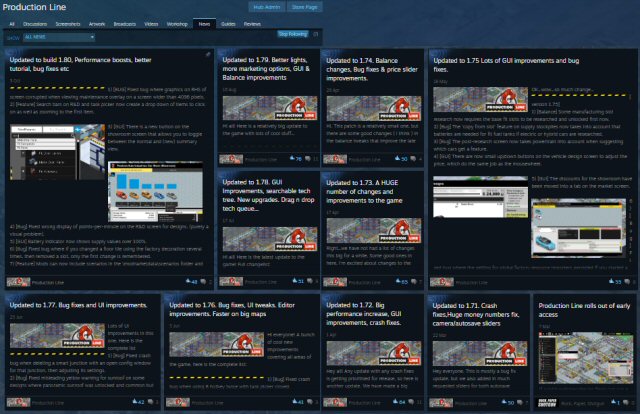Click the Stop Following button
640x414 pixels.
(x=293, y=34)
